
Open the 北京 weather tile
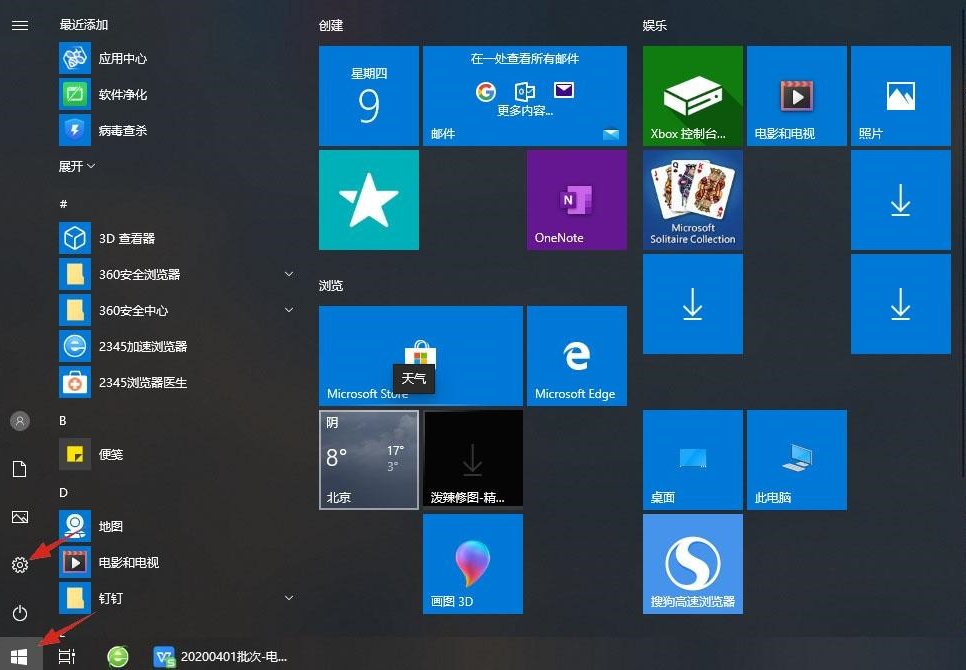coord(368,460)
